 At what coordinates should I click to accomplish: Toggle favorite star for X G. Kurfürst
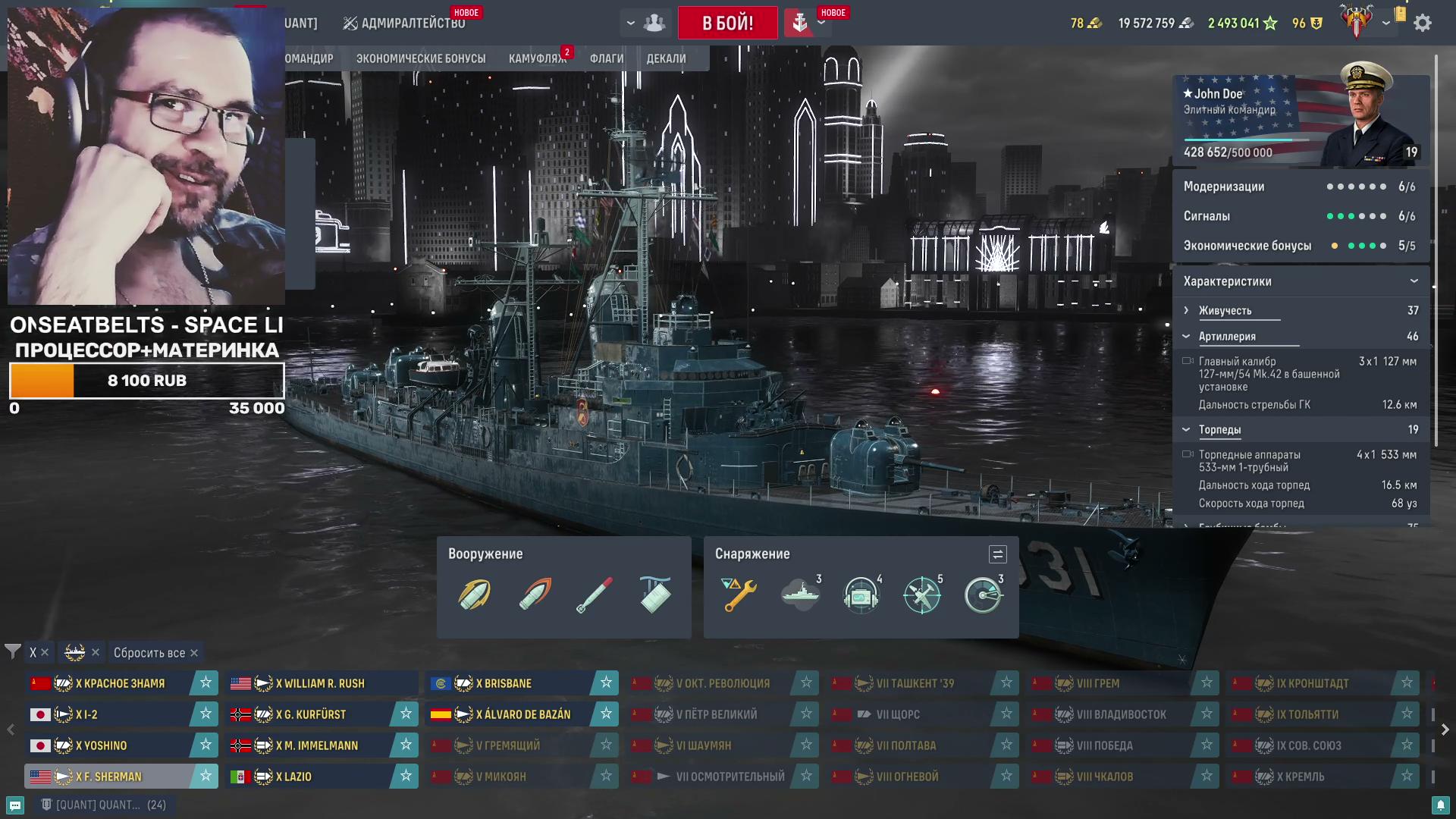[x=406, y=714]
